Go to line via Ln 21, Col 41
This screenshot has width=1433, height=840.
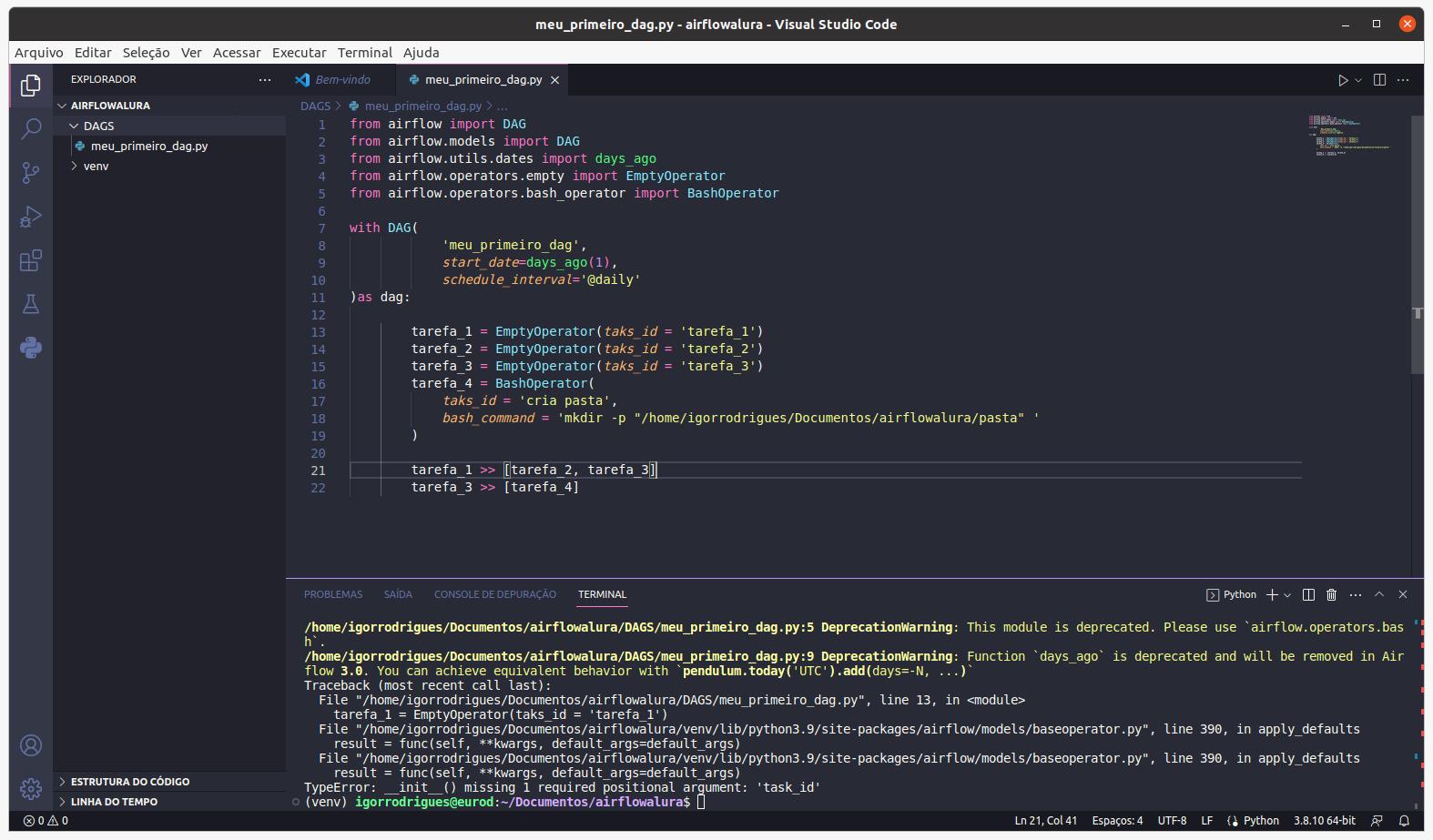pyautogui.click(x=1046, y=821)
